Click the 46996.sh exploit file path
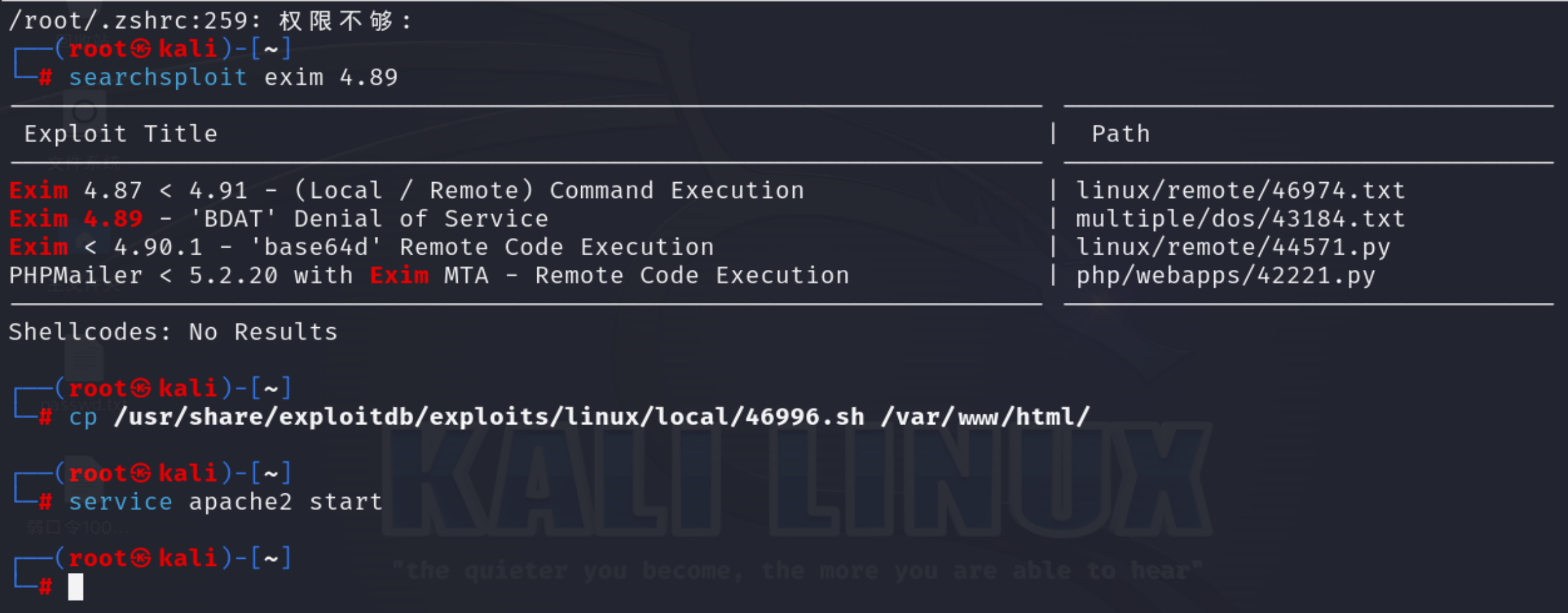 [489, 417]
